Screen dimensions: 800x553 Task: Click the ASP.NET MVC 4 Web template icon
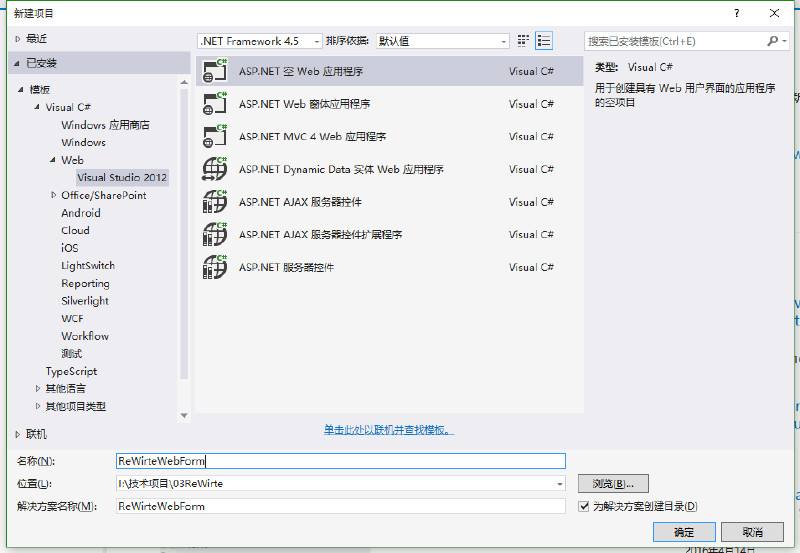(215, 136)
